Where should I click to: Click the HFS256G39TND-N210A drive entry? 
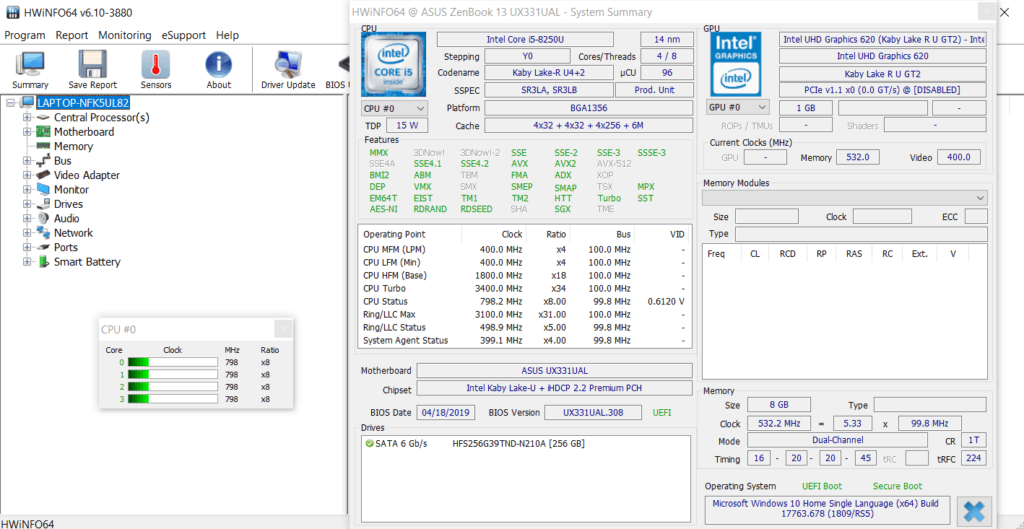click(518, 444)
